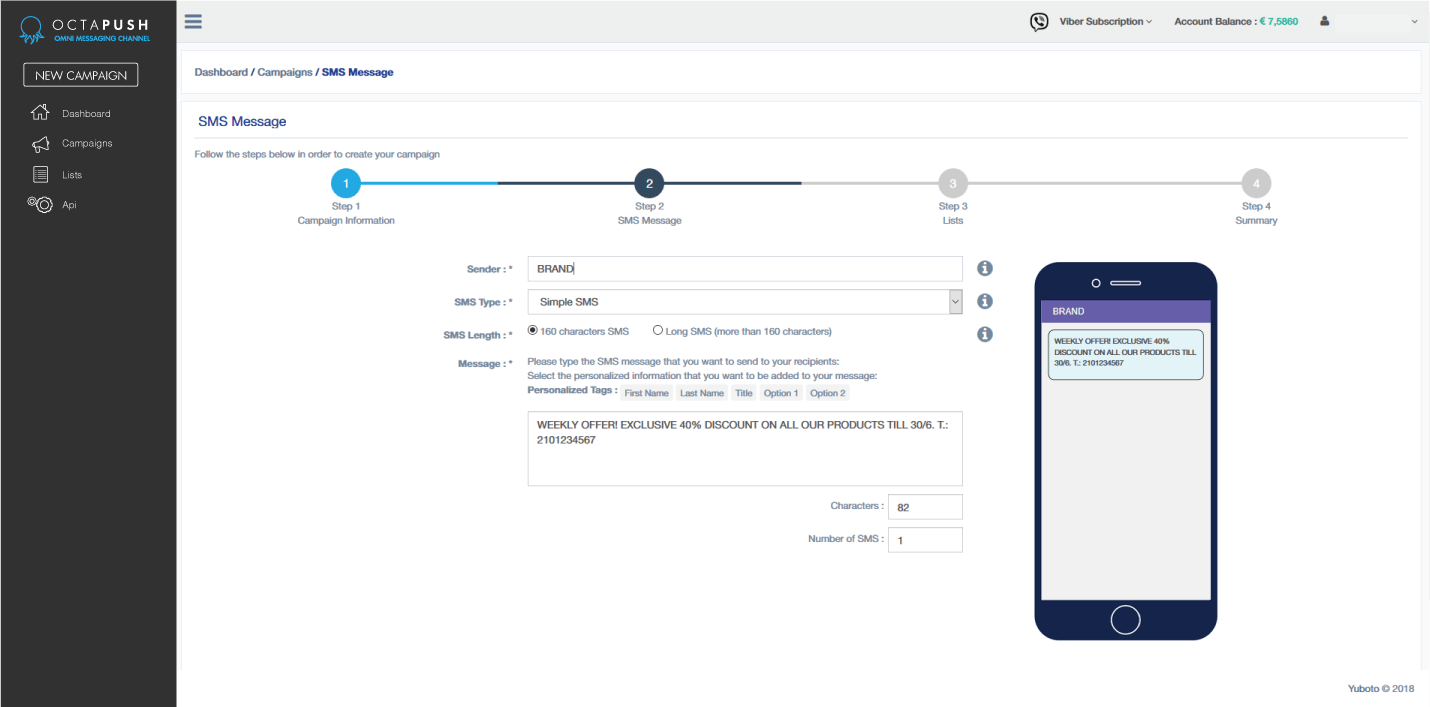Click the SMS Message breadcrumb
This screenshot has height=707, width=1430.
point(358,72)
